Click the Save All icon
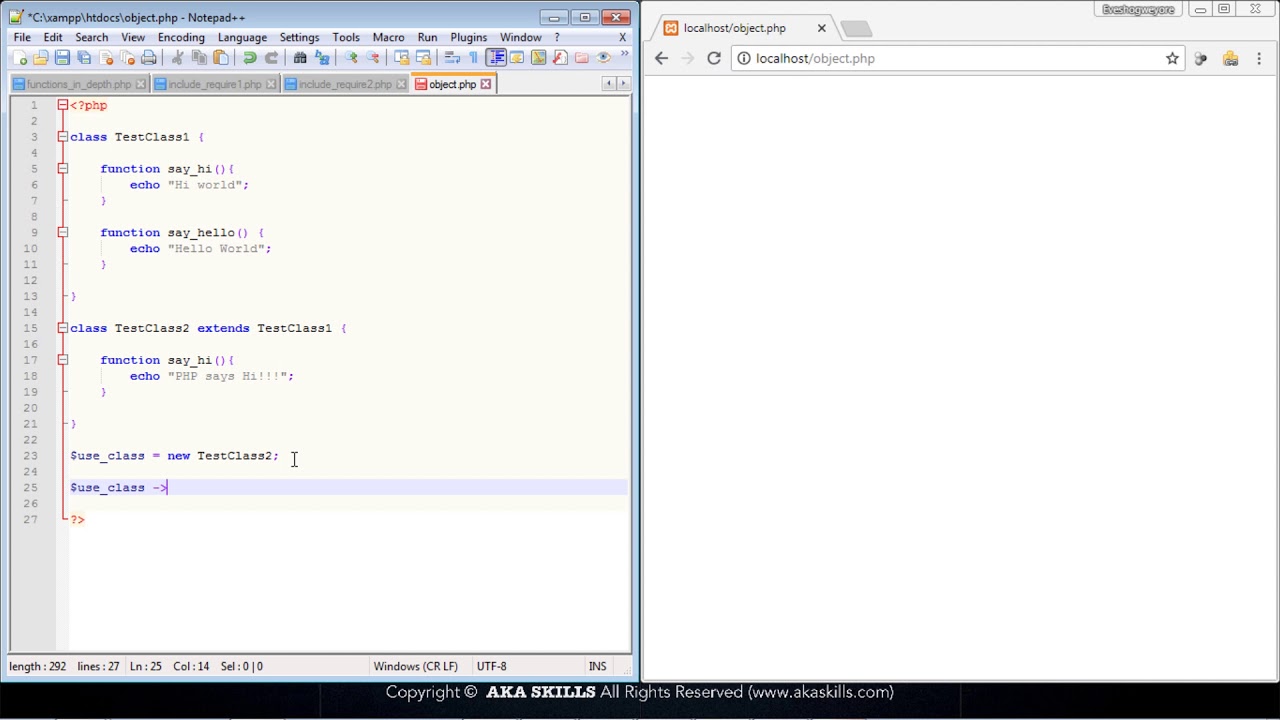The height and width of the screenshot is (720, 1280). tap(84, 58)
